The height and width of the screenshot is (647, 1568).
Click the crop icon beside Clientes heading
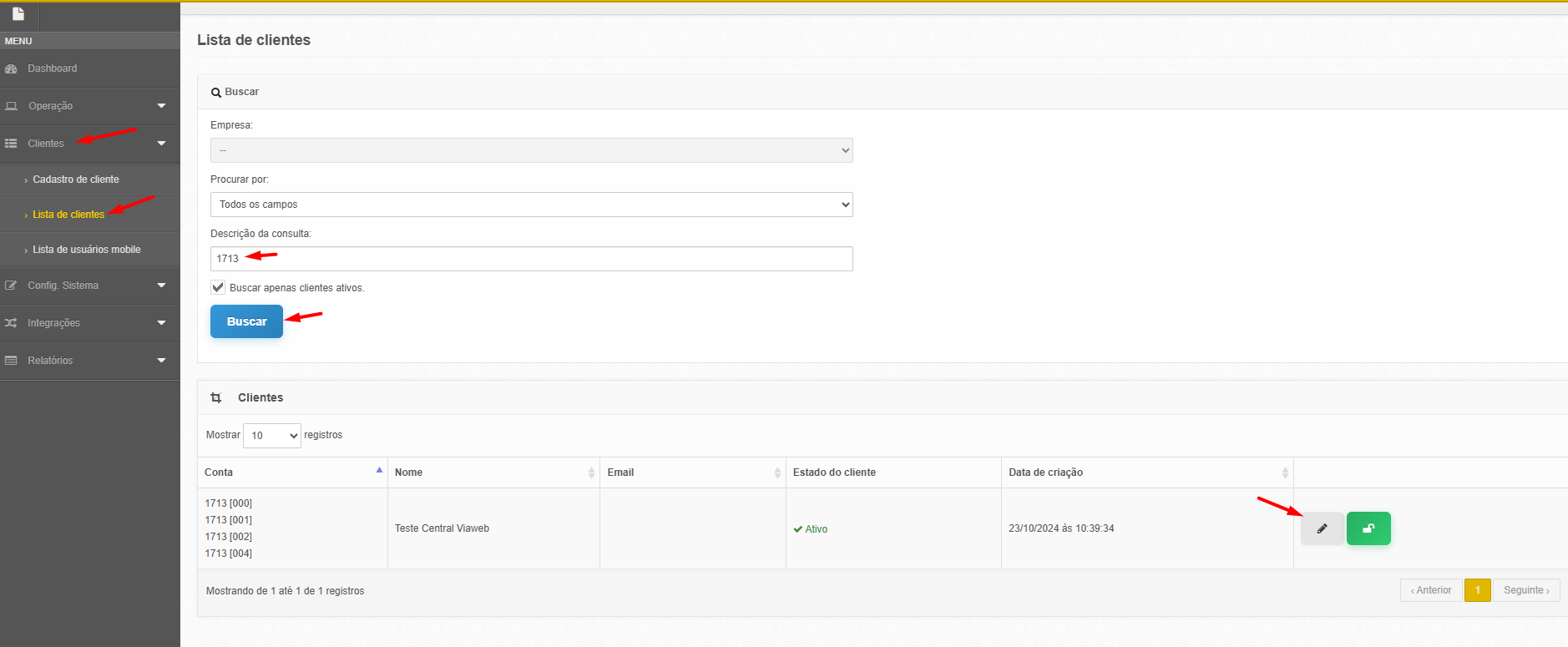(216, 398)
